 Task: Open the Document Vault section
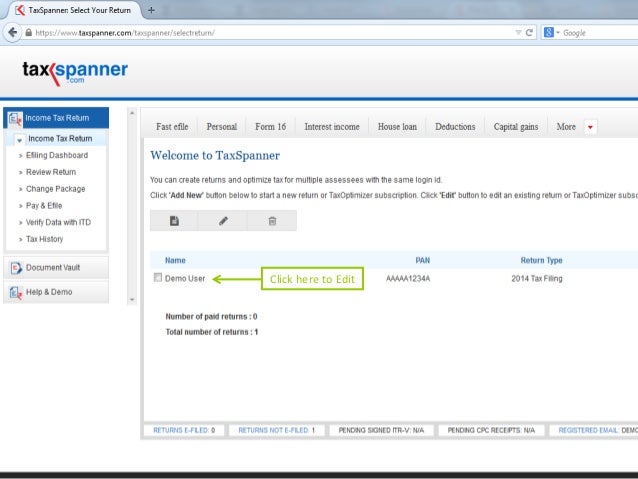click(x=56, y=268)
